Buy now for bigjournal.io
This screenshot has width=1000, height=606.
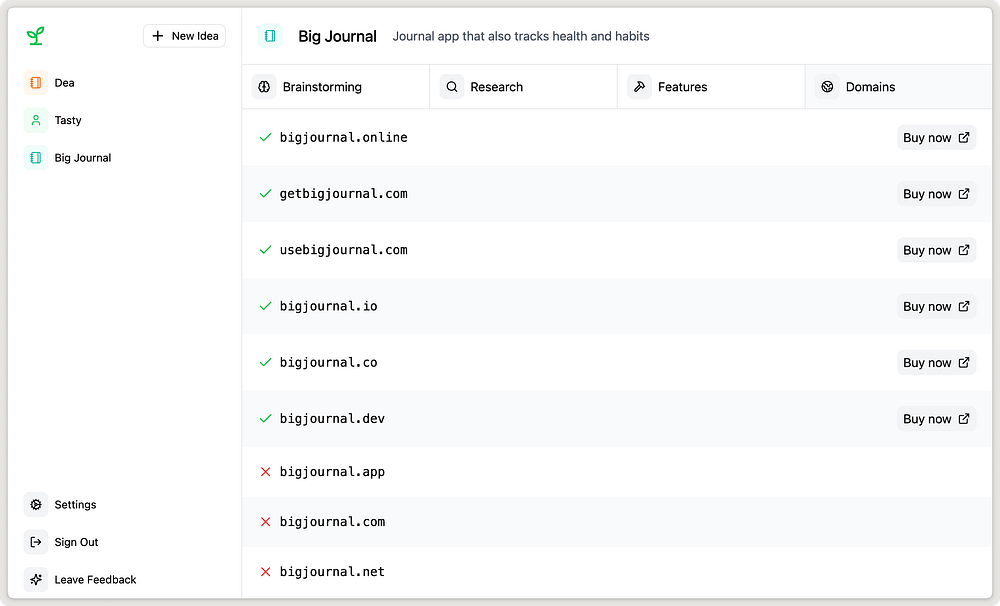pos(936,307)
